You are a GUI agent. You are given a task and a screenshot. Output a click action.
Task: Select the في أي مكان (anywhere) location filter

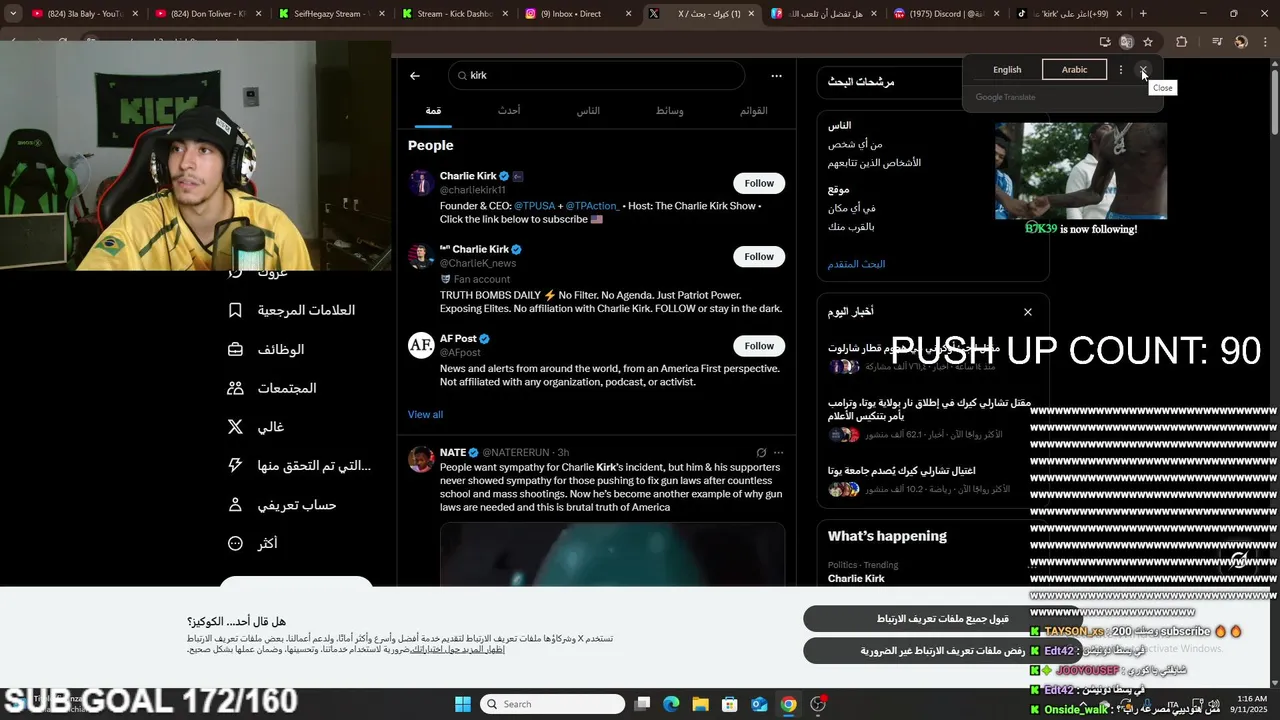(851, 208)
